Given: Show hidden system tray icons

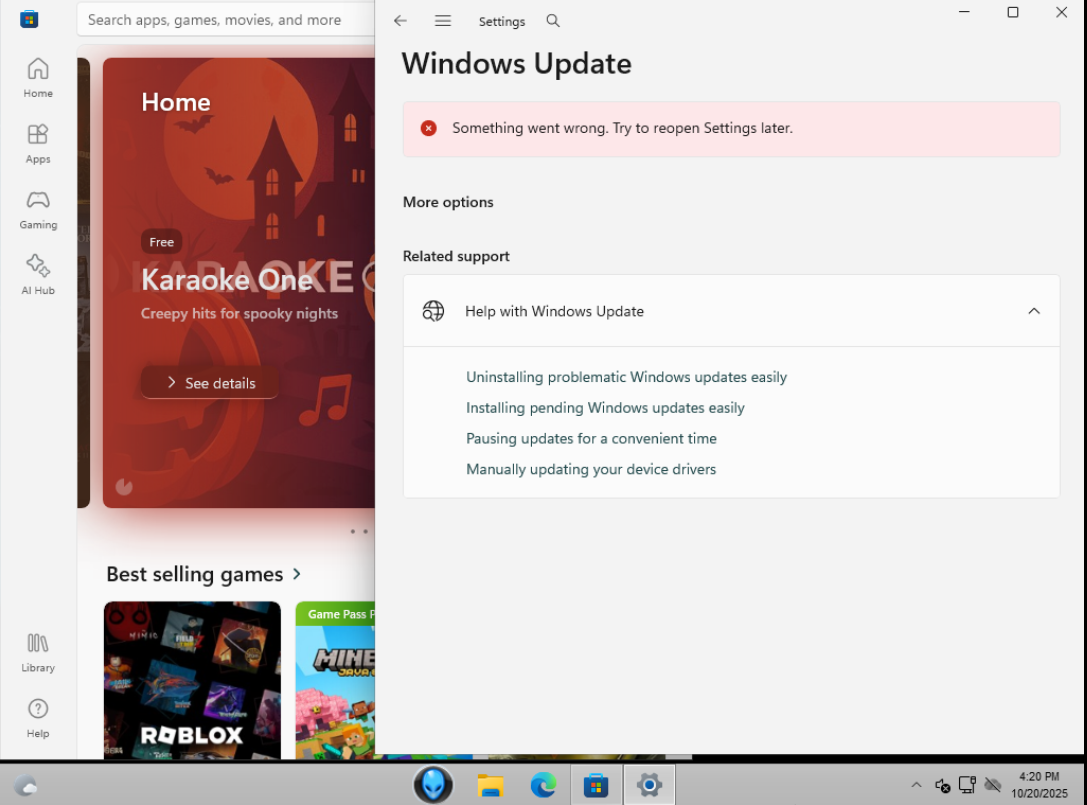Looking at the screenshot, I should coord(916,785).
